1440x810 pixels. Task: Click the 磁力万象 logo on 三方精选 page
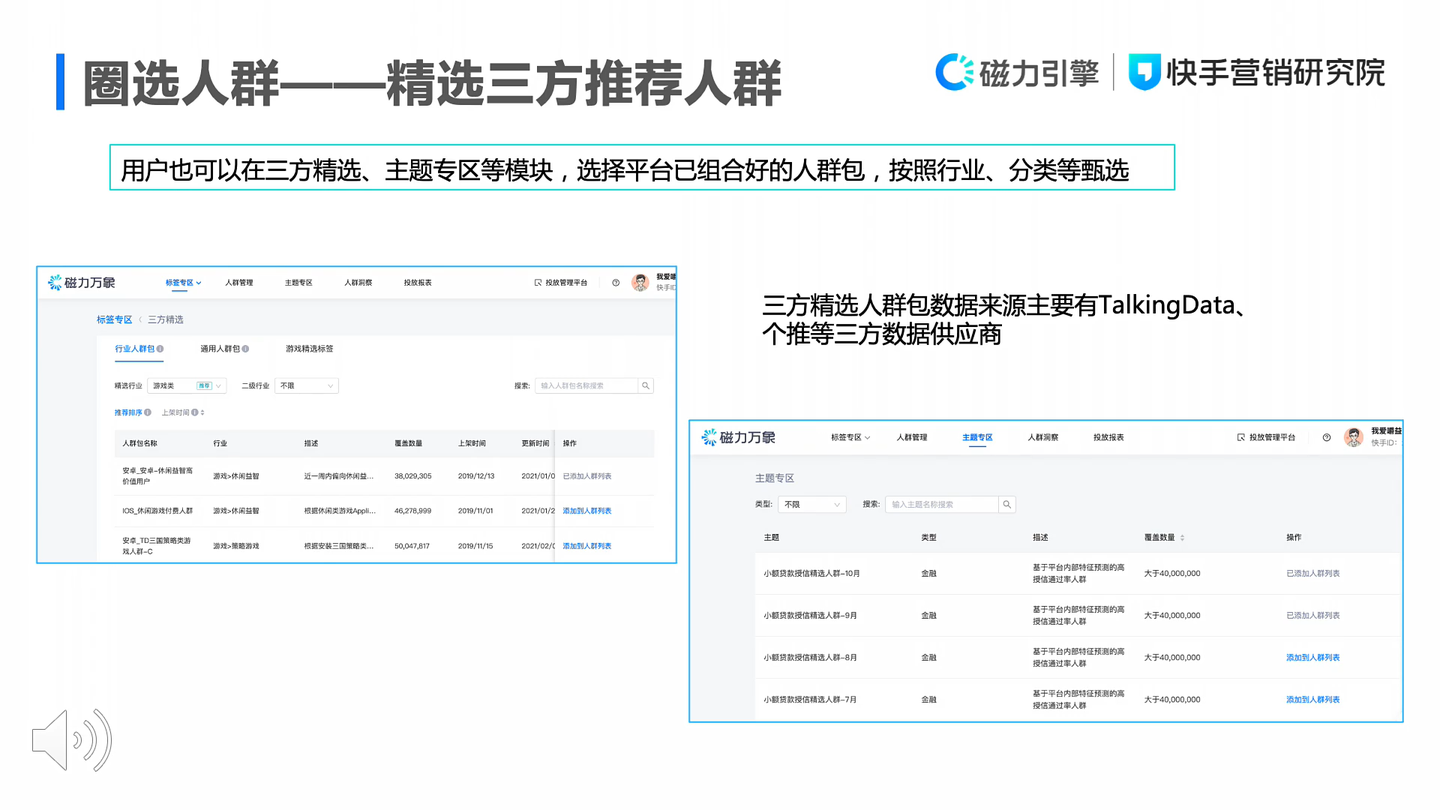click(x=82, y=283)
